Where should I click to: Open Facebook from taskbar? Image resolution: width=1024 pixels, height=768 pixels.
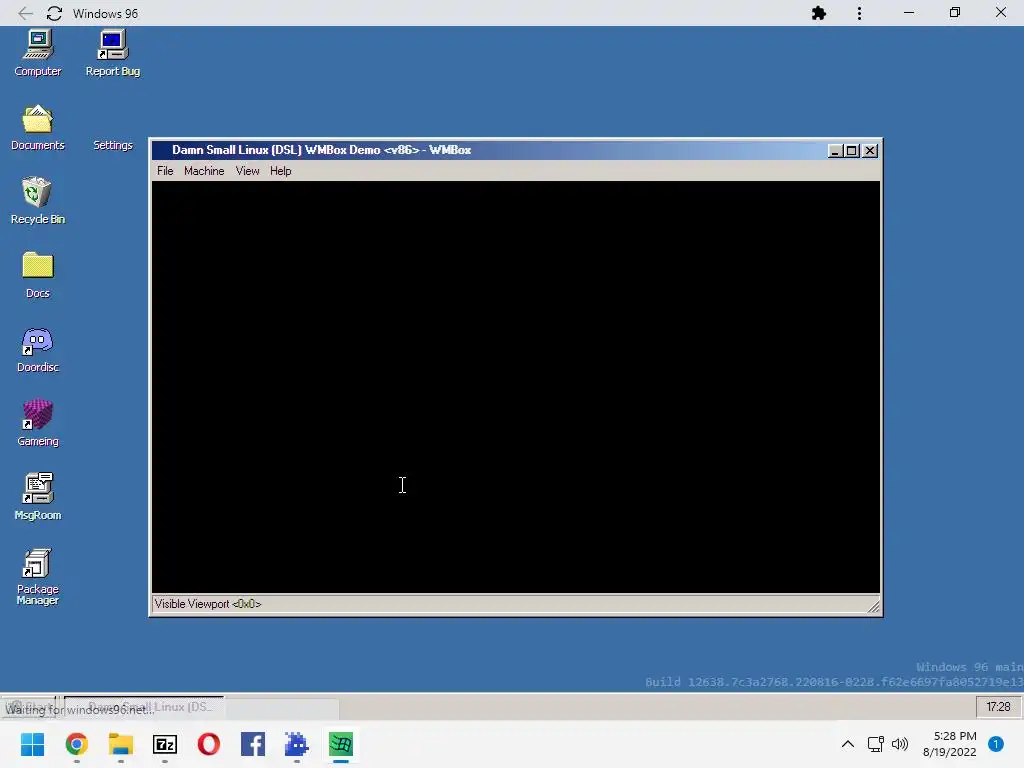pos(253,744)
